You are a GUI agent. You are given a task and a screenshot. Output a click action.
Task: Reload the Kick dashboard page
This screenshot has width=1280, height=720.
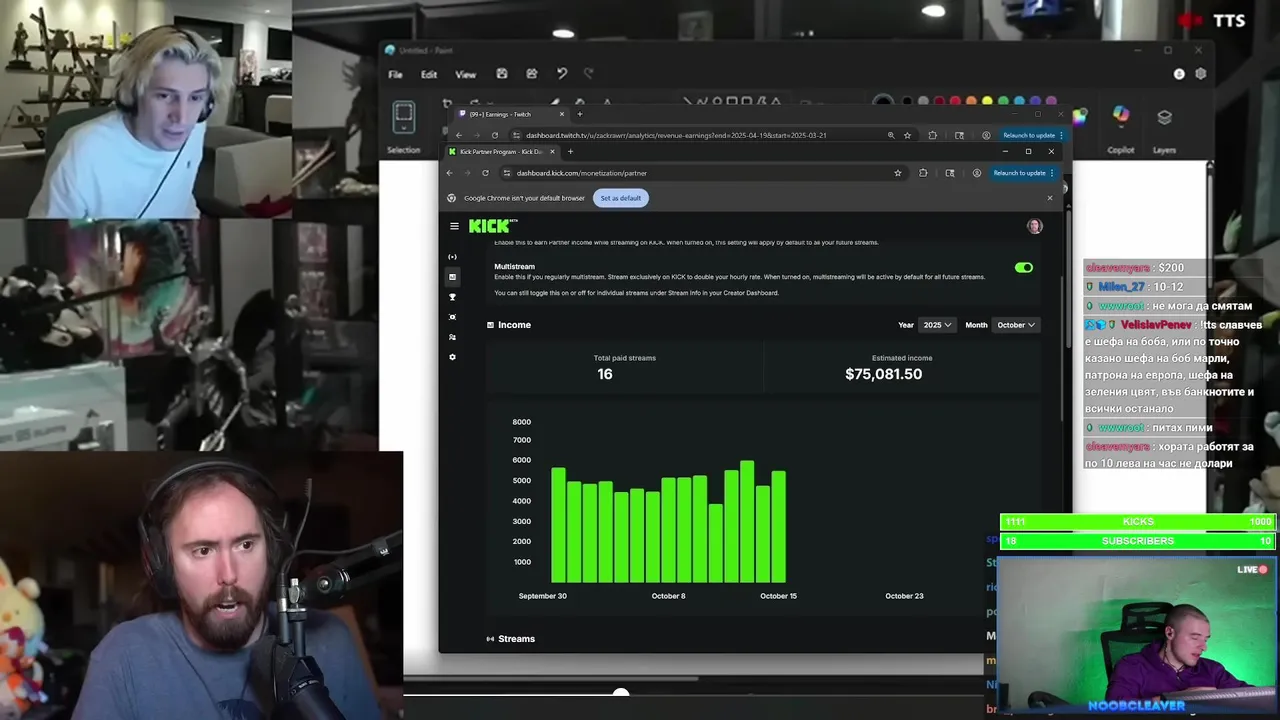tap(485, 173)
